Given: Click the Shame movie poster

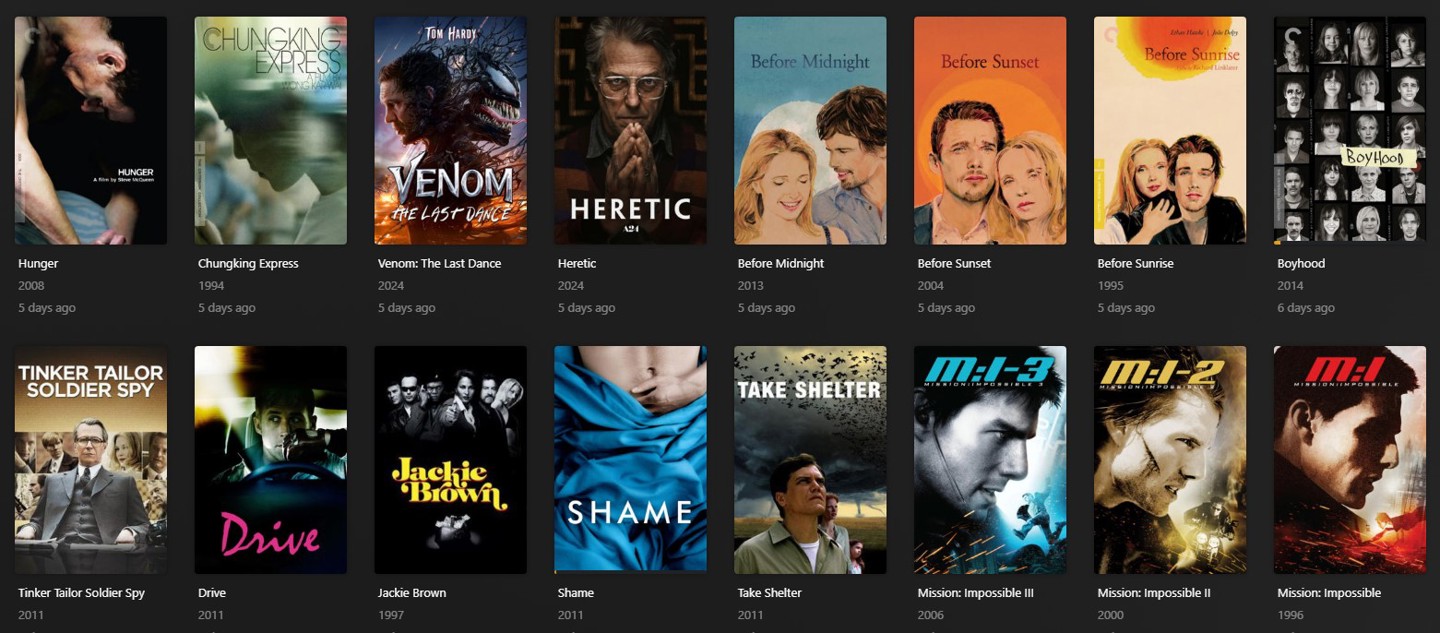Looking at the screenshot, I should click(631, 460).
